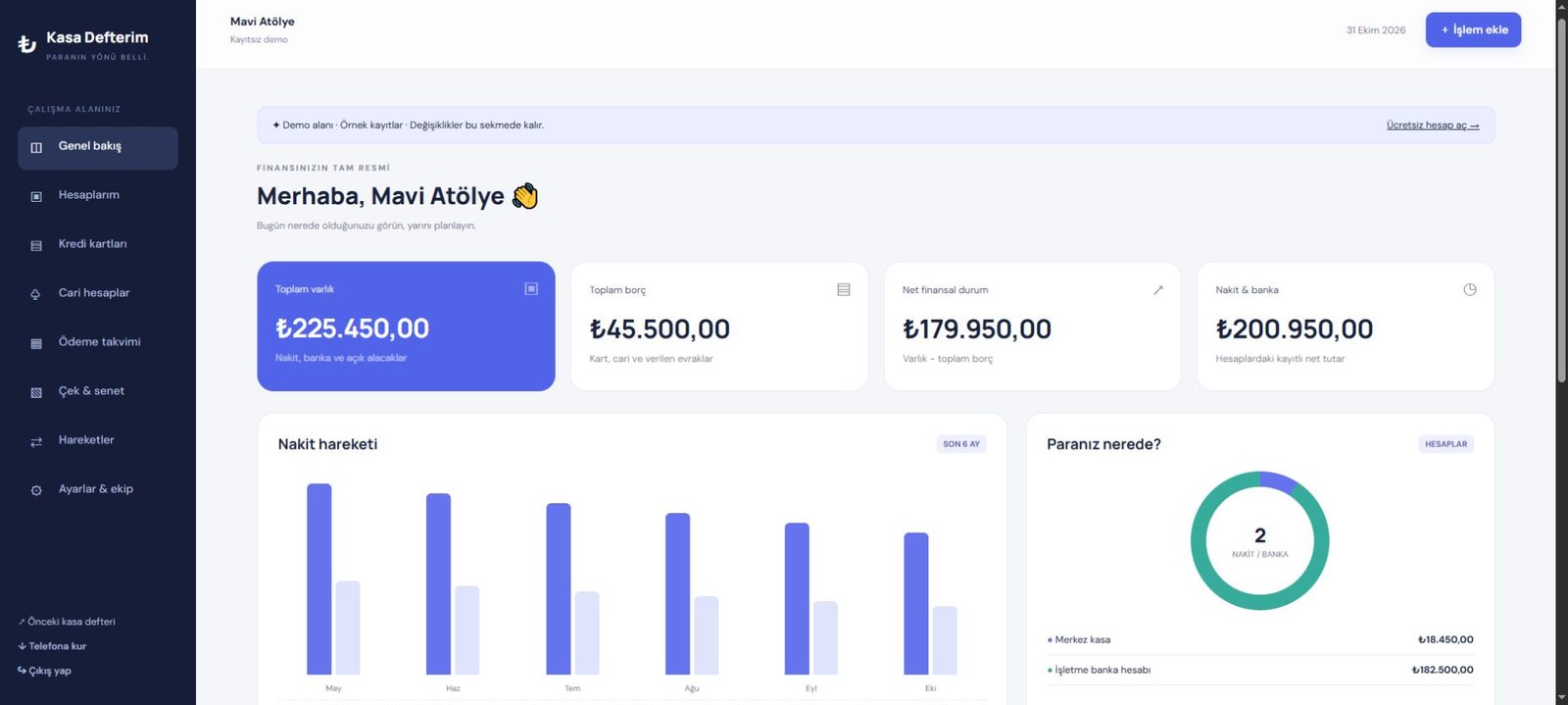The height and width of the screenshot is (705, 1568).
Task: Click the İşlem ekle button
Action: (1473, 29)
